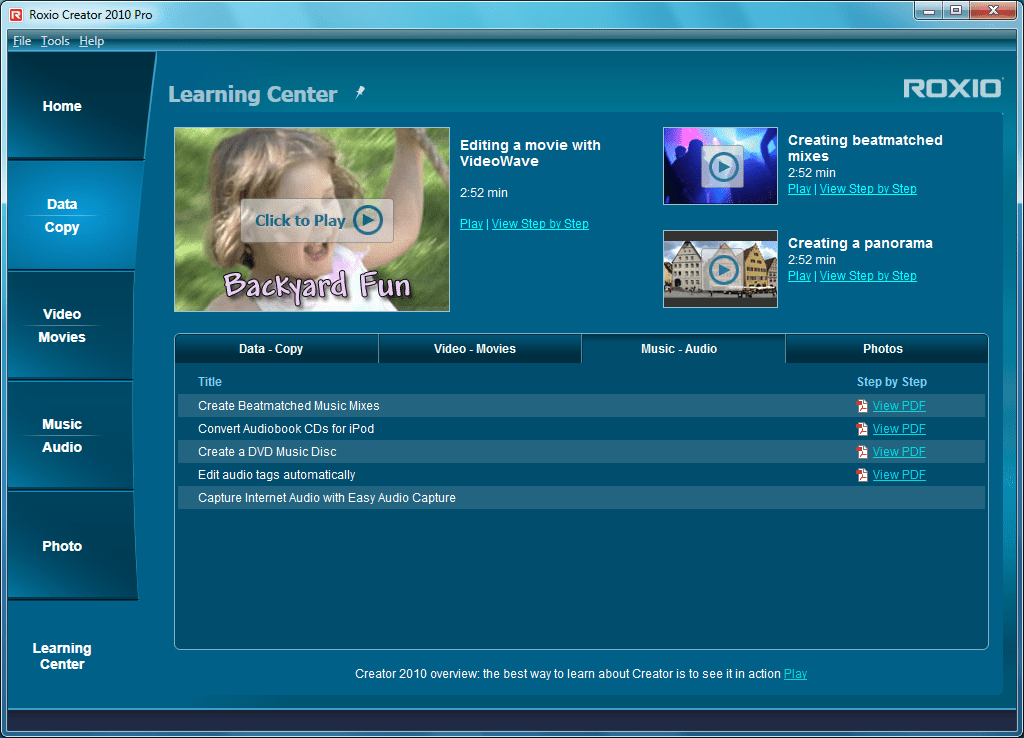This screenshot has height=738, width=1024.
Task: Switch to the Photos tab
Action: [887, 349]
